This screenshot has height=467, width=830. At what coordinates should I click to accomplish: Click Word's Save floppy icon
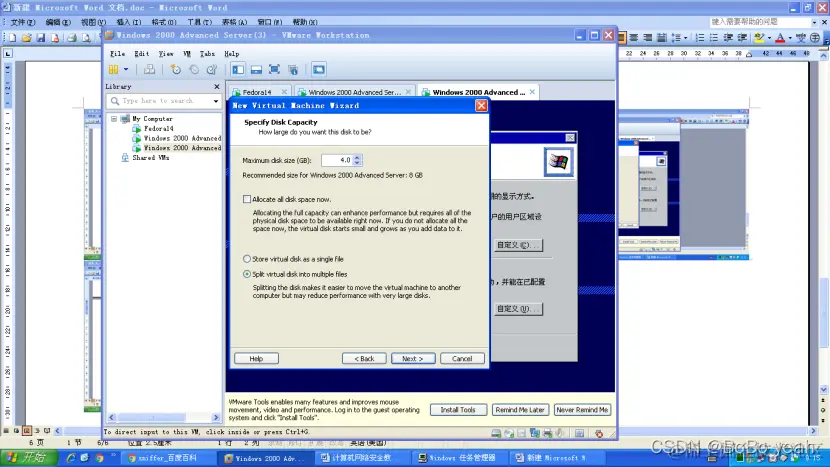click(41, 38)
